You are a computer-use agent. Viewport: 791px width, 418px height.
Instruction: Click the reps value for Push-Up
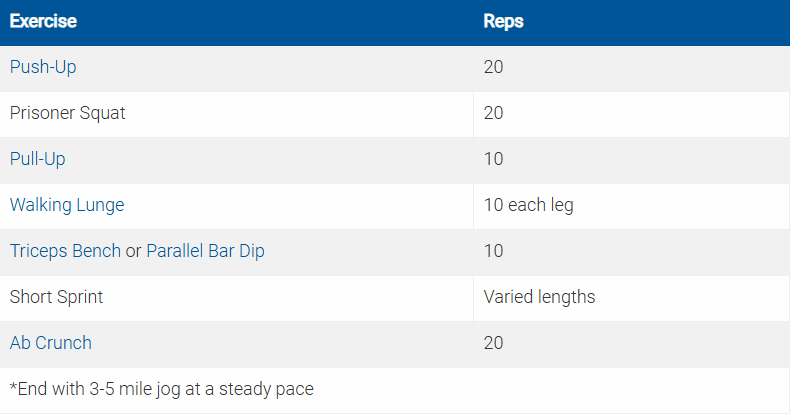click(x=493, y=68)
